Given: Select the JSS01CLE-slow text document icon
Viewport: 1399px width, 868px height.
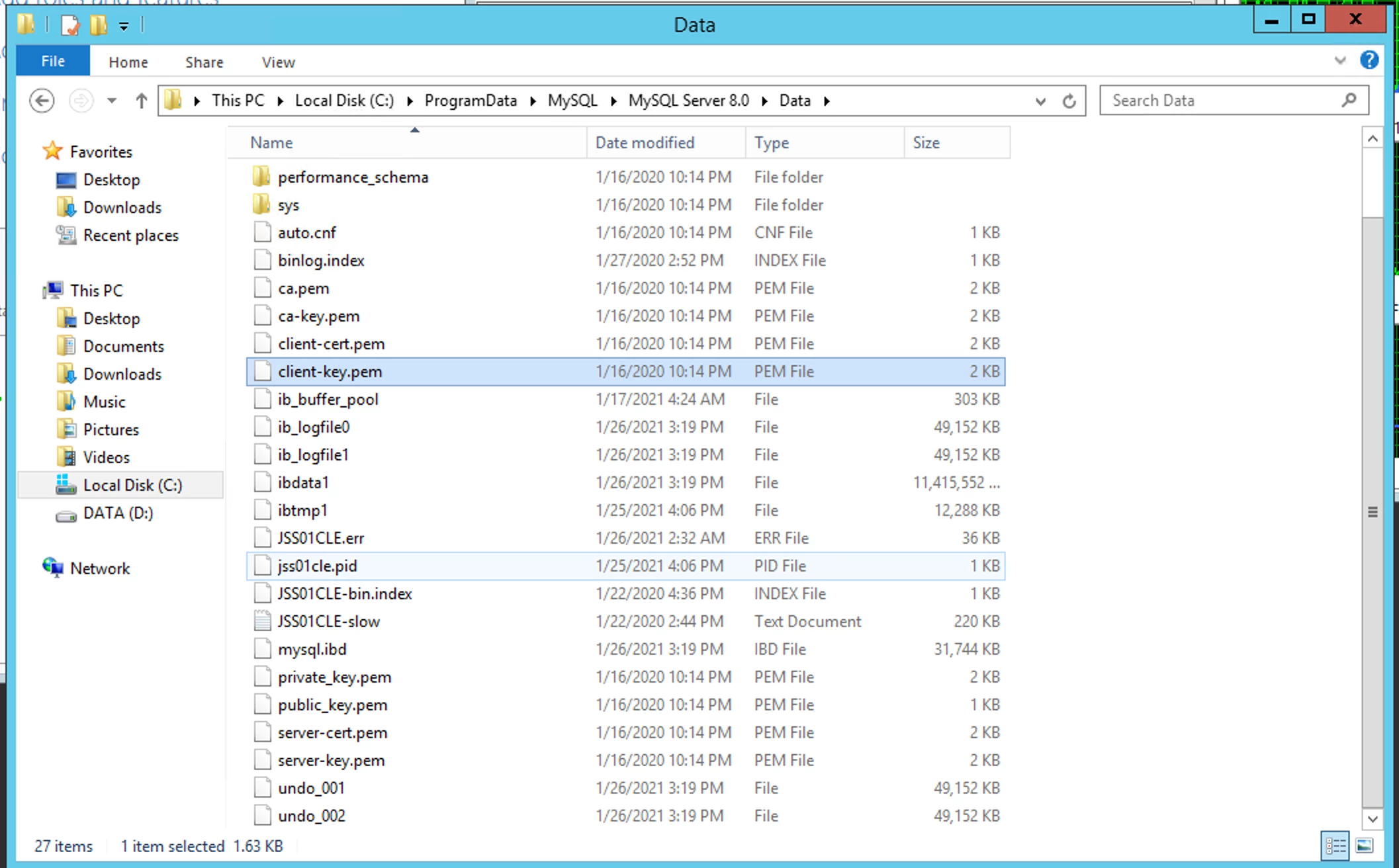Looking at the screenshot, I should click(x=262, y=621).
